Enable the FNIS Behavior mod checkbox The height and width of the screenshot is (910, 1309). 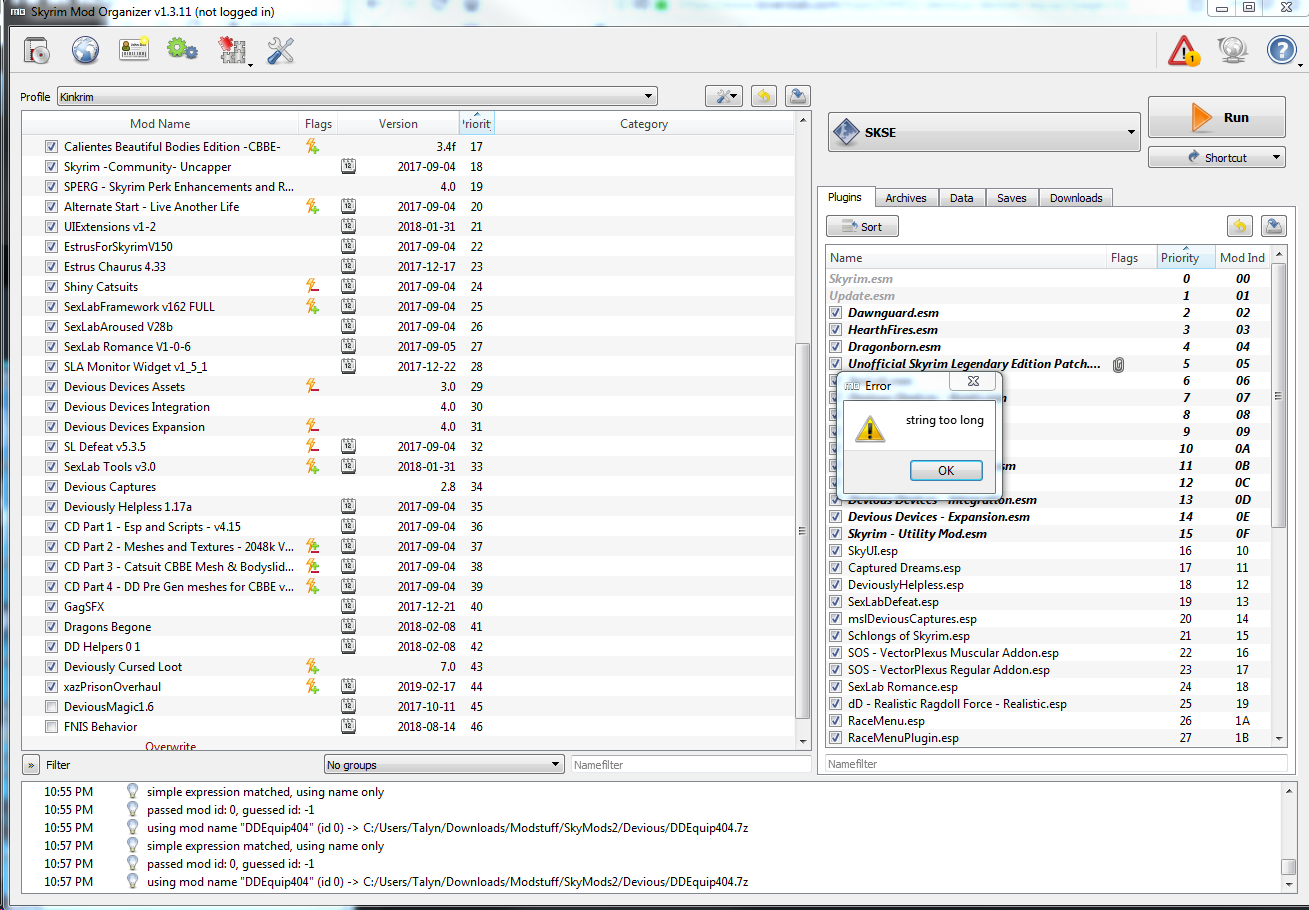pos(51,727)
